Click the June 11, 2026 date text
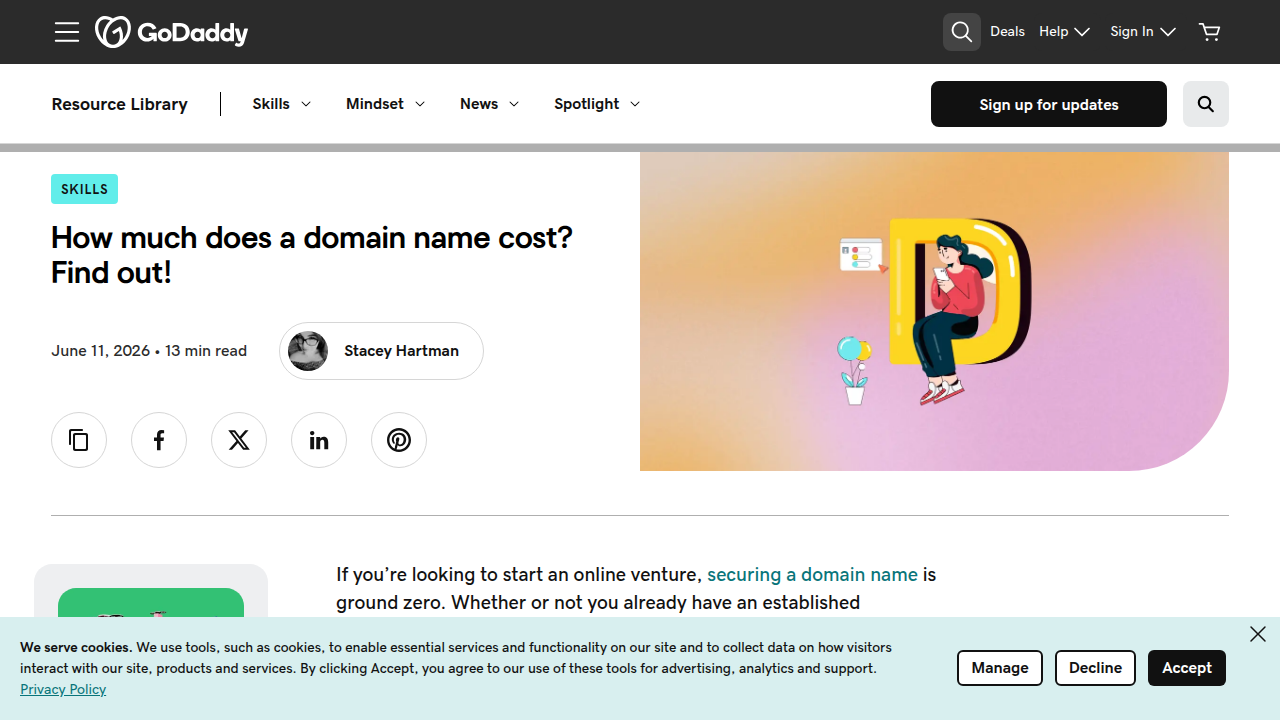Image resolution: width=1280 pixels, height=720 pixels. coord(101,351)
